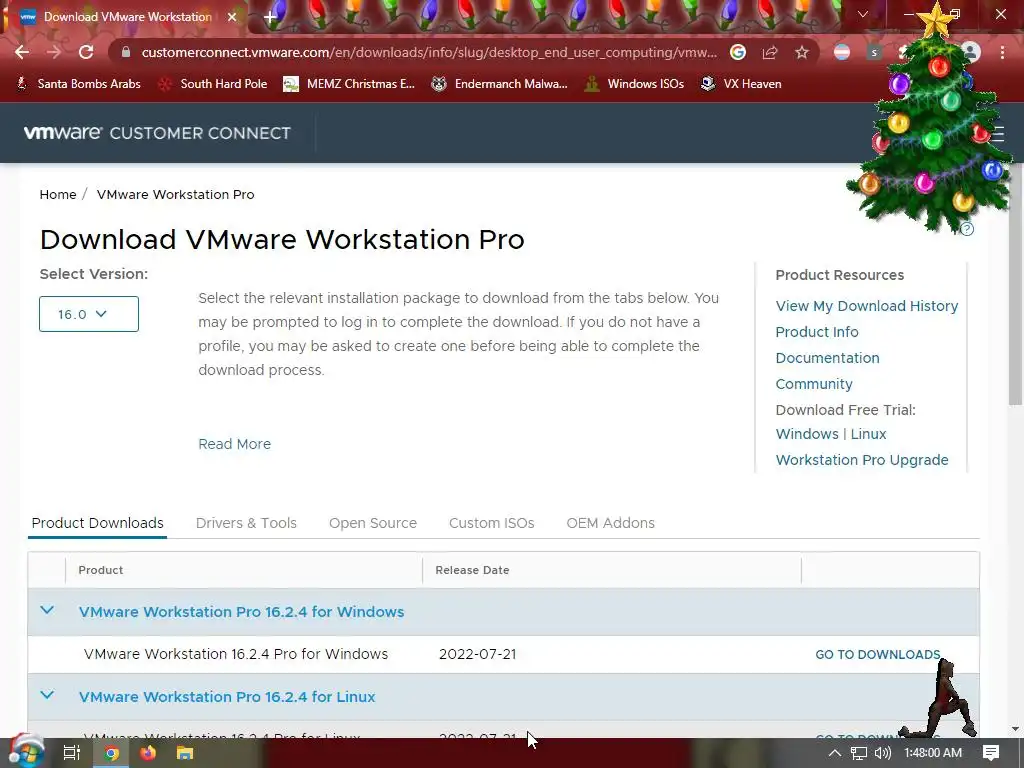Viewport: 1024px width, 768px height.
Task: Click Read More link
Action: (234, 444)
